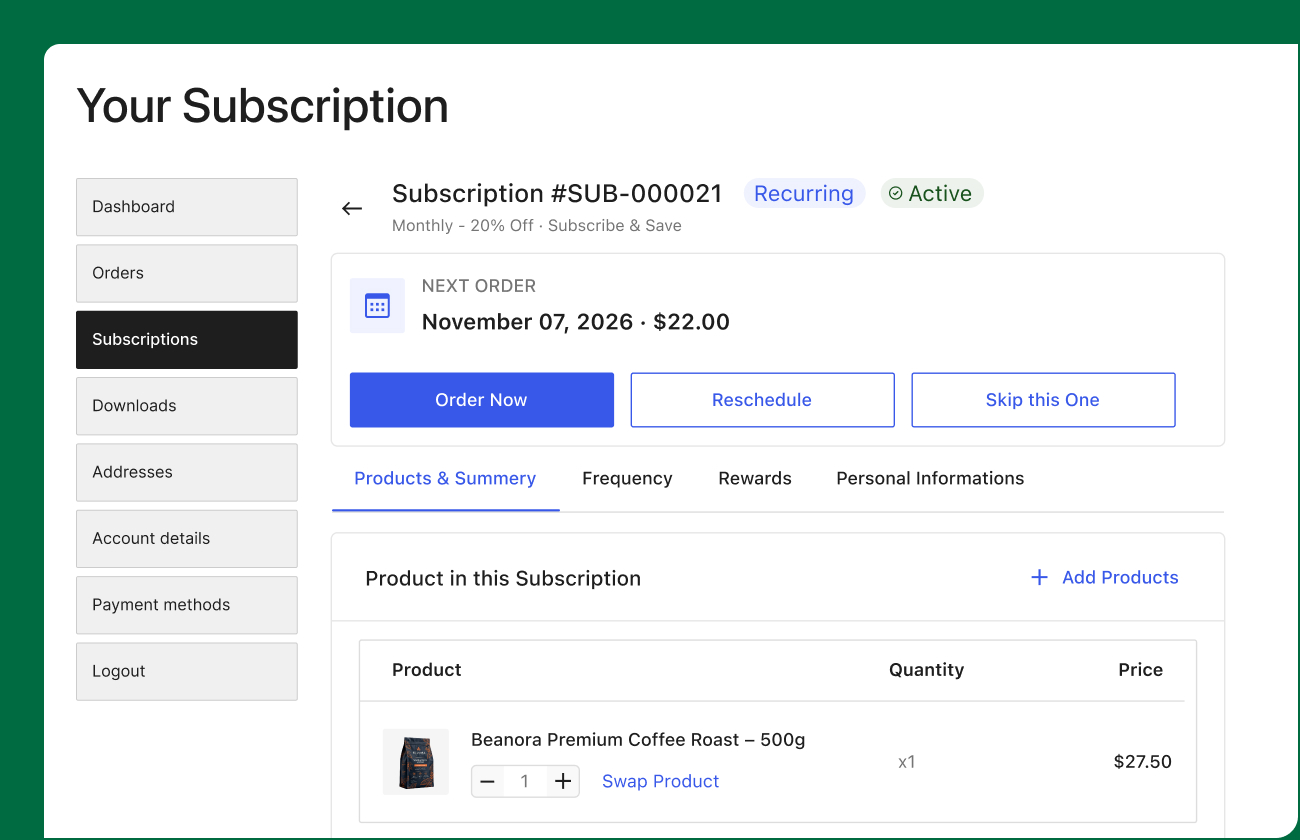The width and height of the screenshot is (1300, 840).
Task: Click the Skip this One button
Action: tap(1043, 400)
